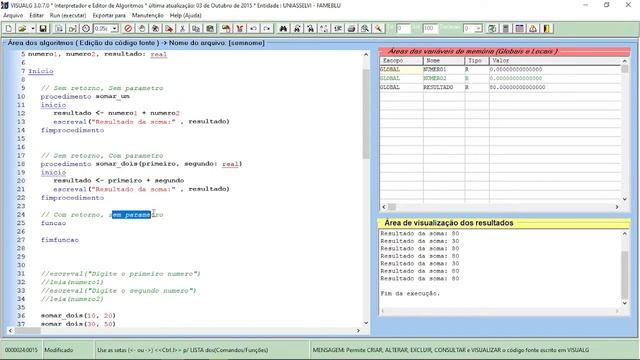Screen dimensions: 640x360
Task: Run the algorithm with the execute icon
Action: point(59,29)
